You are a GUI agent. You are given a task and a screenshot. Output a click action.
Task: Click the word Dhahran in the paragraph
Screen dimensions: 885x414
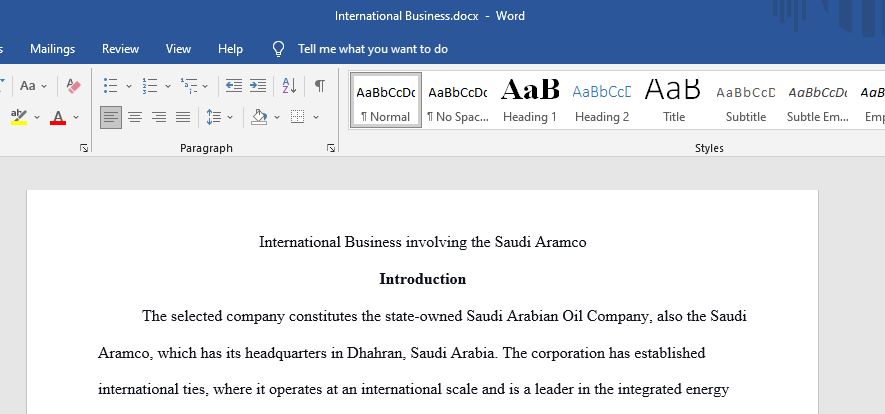point(376,353)
